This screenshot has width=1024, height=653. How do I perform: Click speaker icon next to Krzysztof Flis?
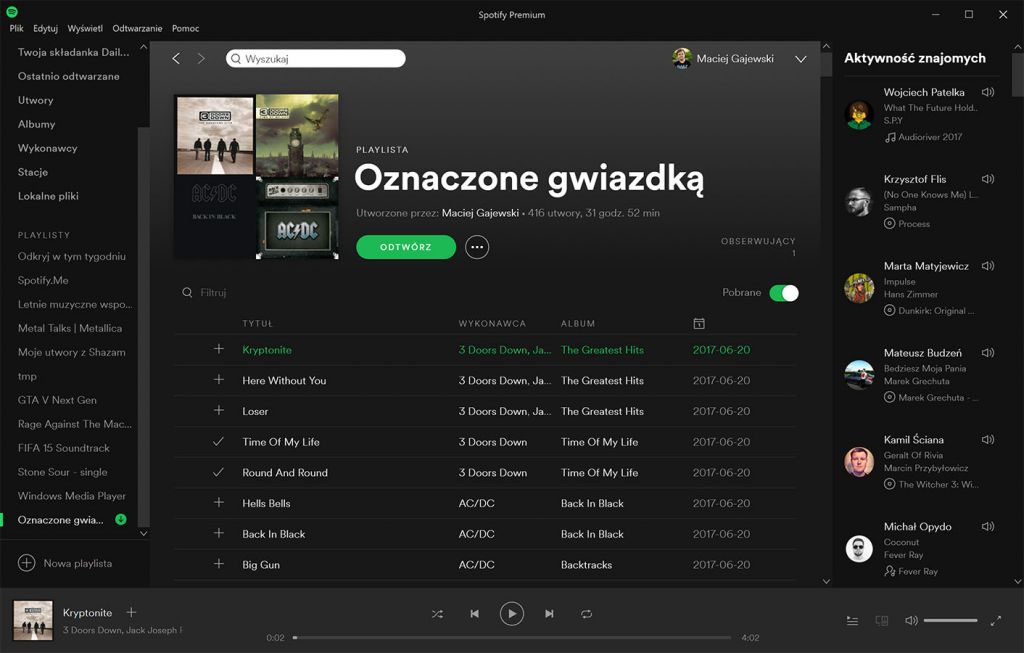[988, 179]
